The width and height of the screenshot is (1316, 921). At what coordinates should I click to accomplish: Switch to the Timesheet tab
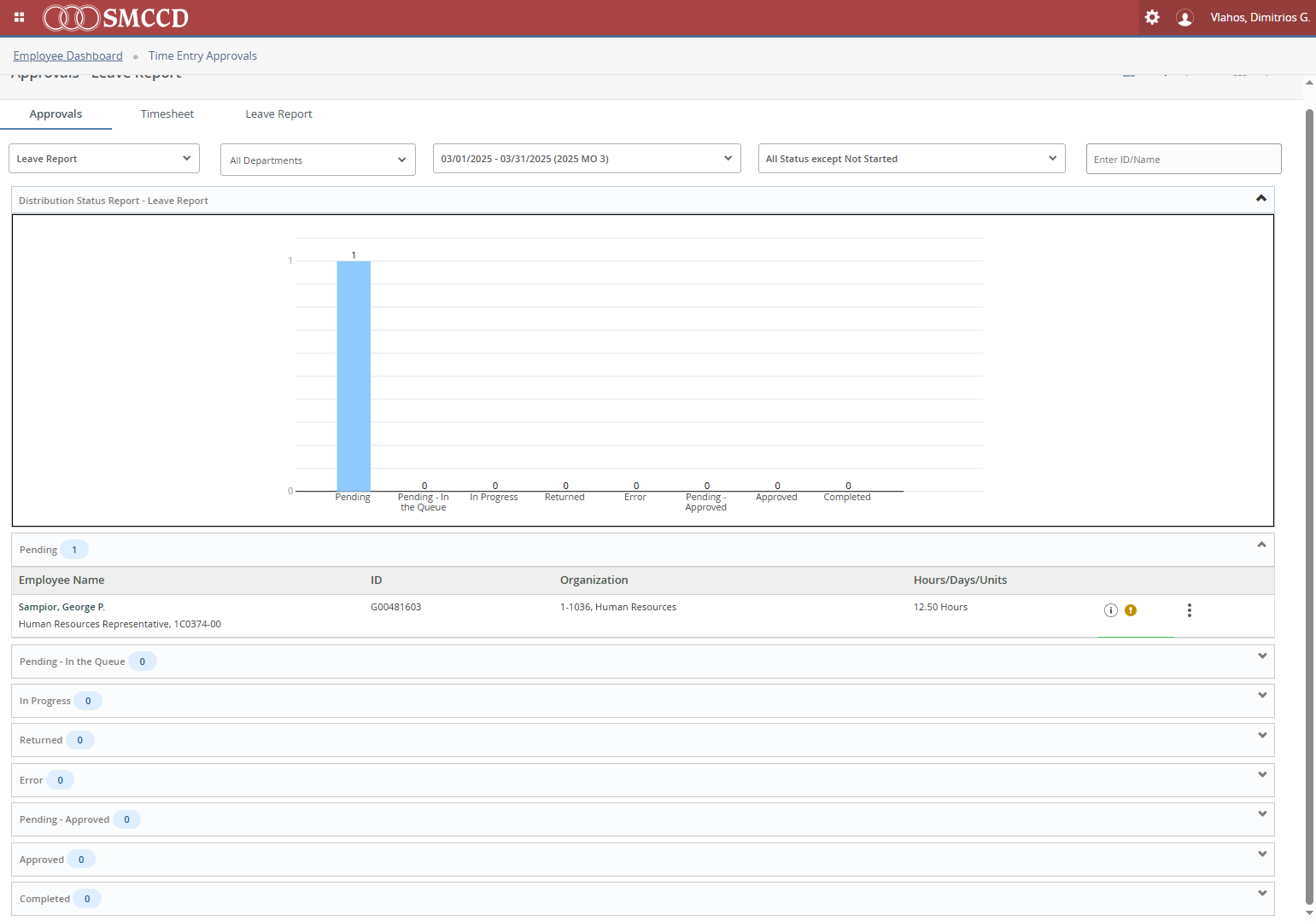(x=167, y=114)
